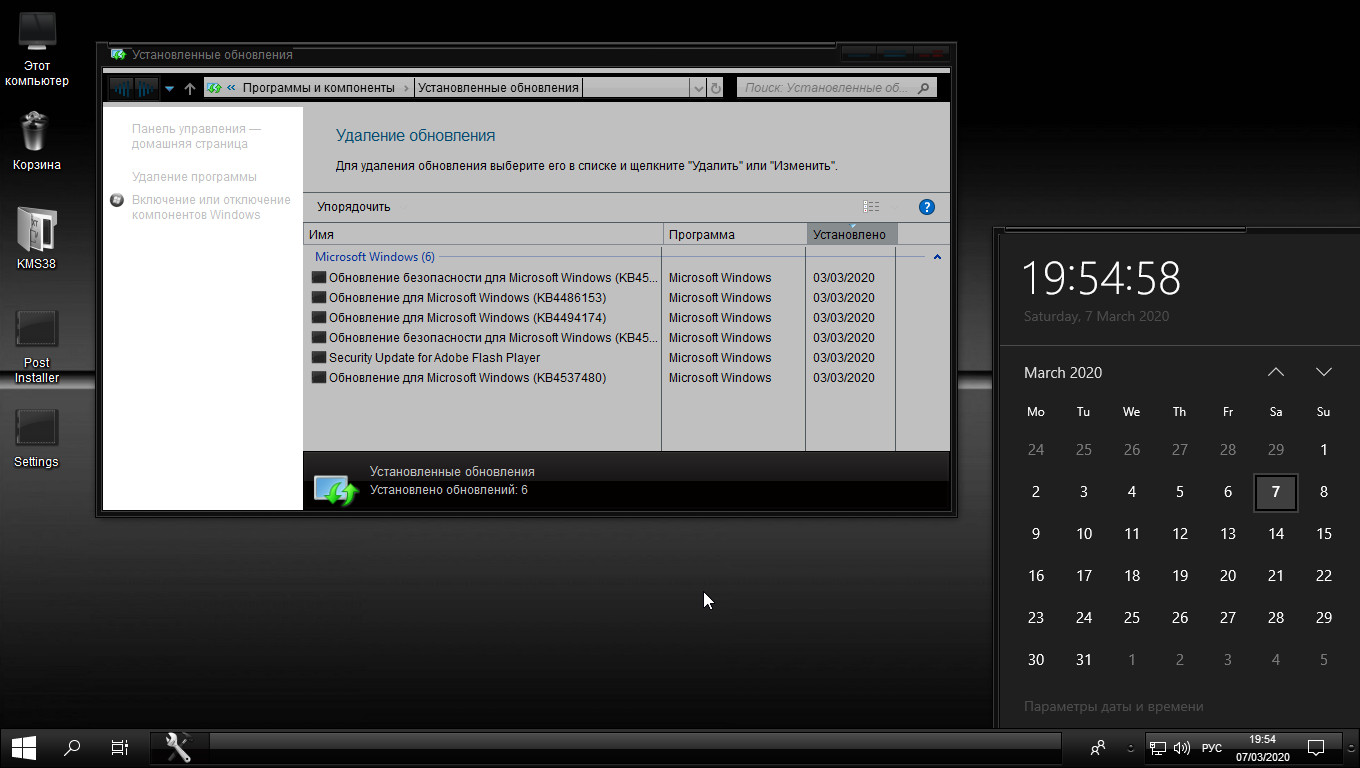Select calendar day 7 March

point(1276,492)
